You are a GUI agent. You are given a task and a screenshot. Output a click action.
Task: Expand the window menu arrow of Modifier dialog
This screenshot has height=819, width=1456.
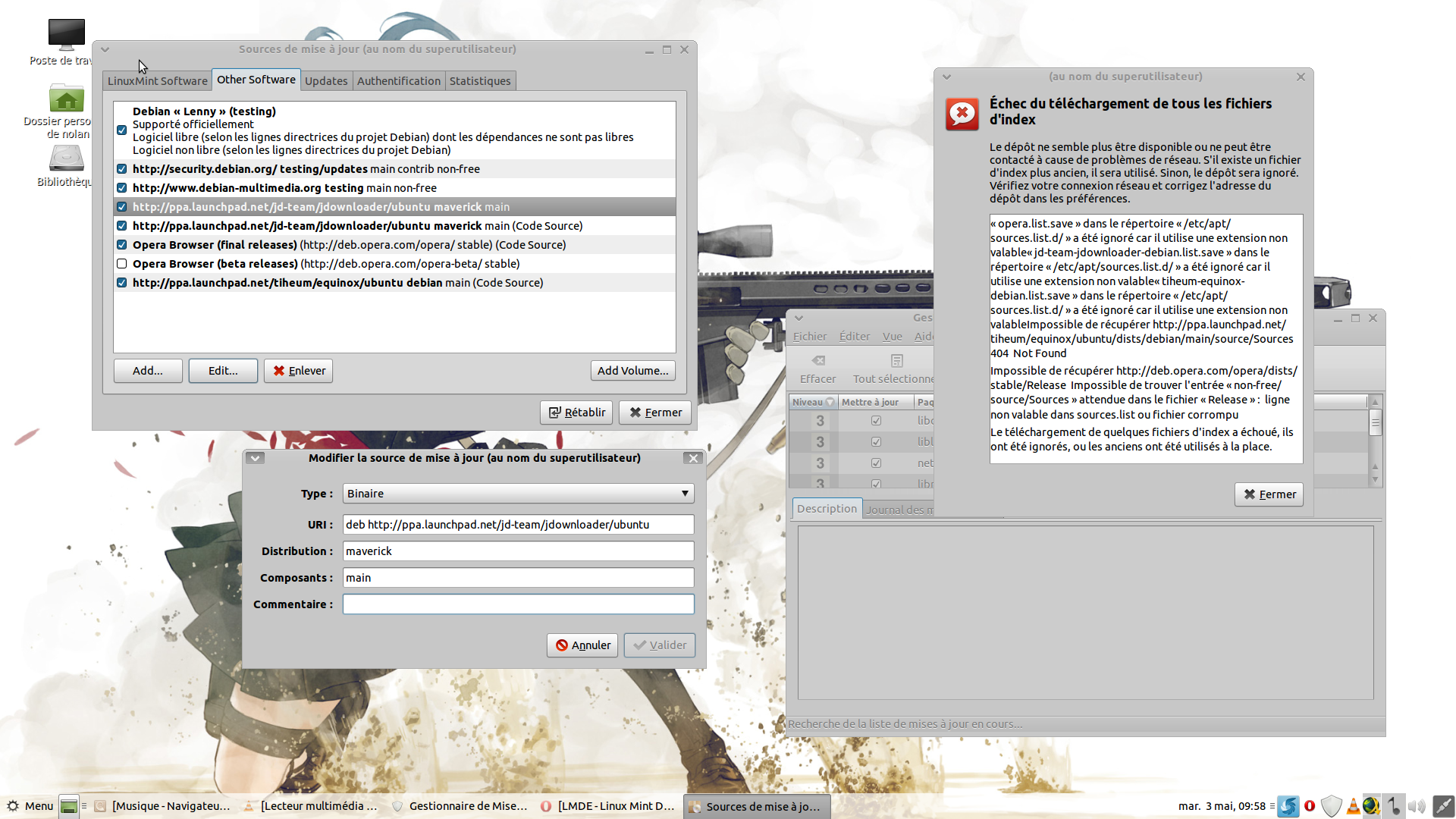tap(256, 458)
